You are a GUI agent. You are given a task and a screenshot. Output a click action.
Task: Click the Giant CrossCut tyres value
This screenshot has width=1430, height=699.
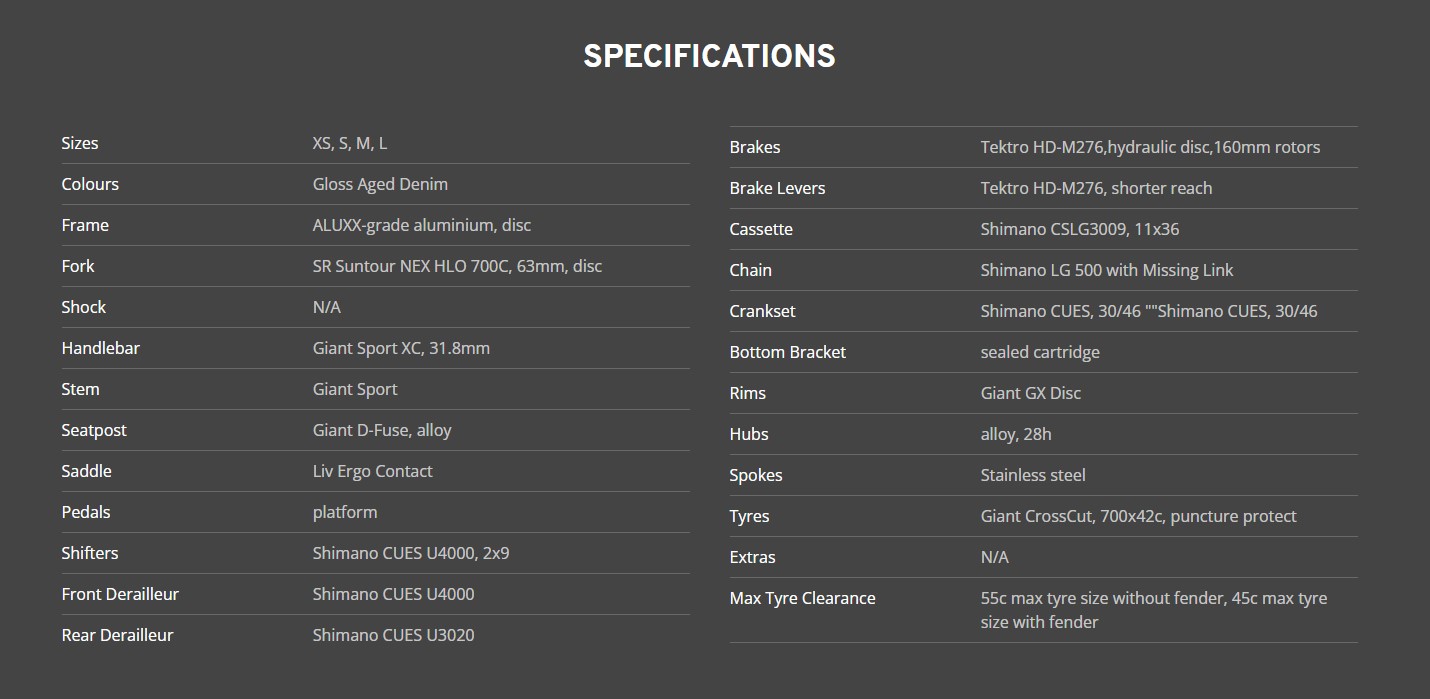coord(1138,516)
